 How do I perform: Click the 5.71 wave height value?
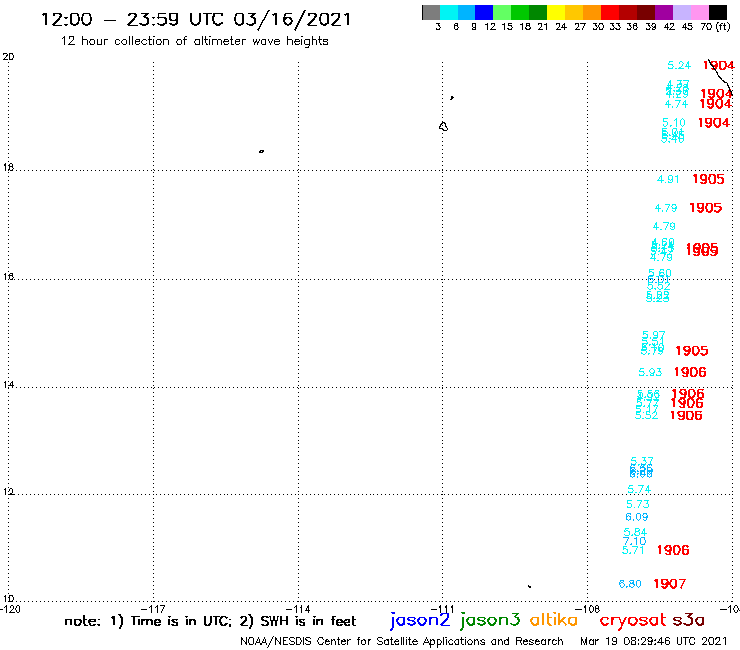(x=633, y=550)
